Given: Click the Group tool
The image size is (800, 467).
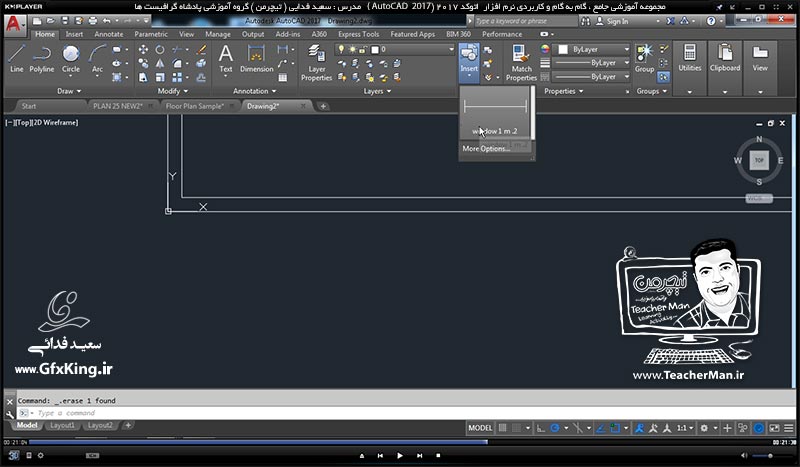Looking at the screenshot, I should click(644, 59).
